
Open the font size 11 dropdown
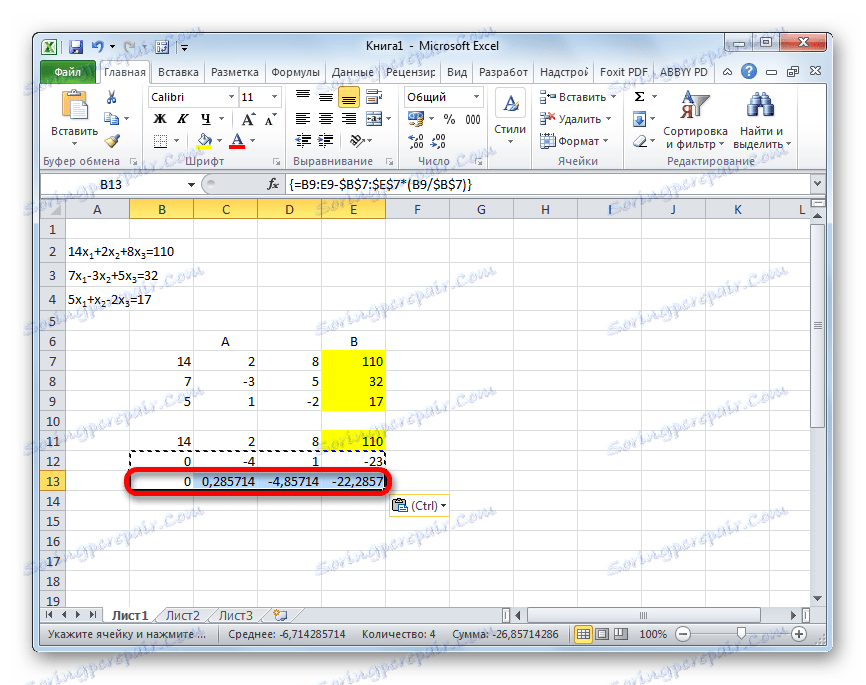(x=274, y=97)
